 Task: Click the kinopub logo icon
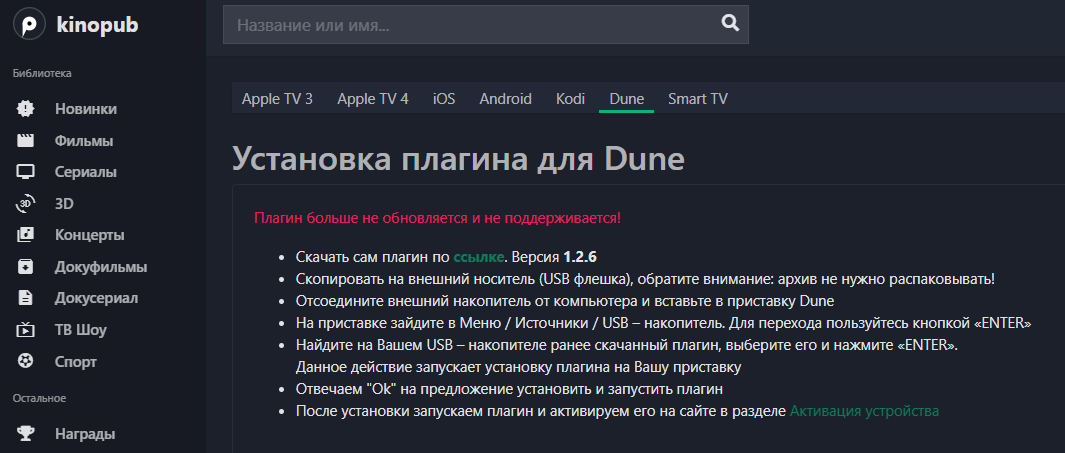[29, 26]
